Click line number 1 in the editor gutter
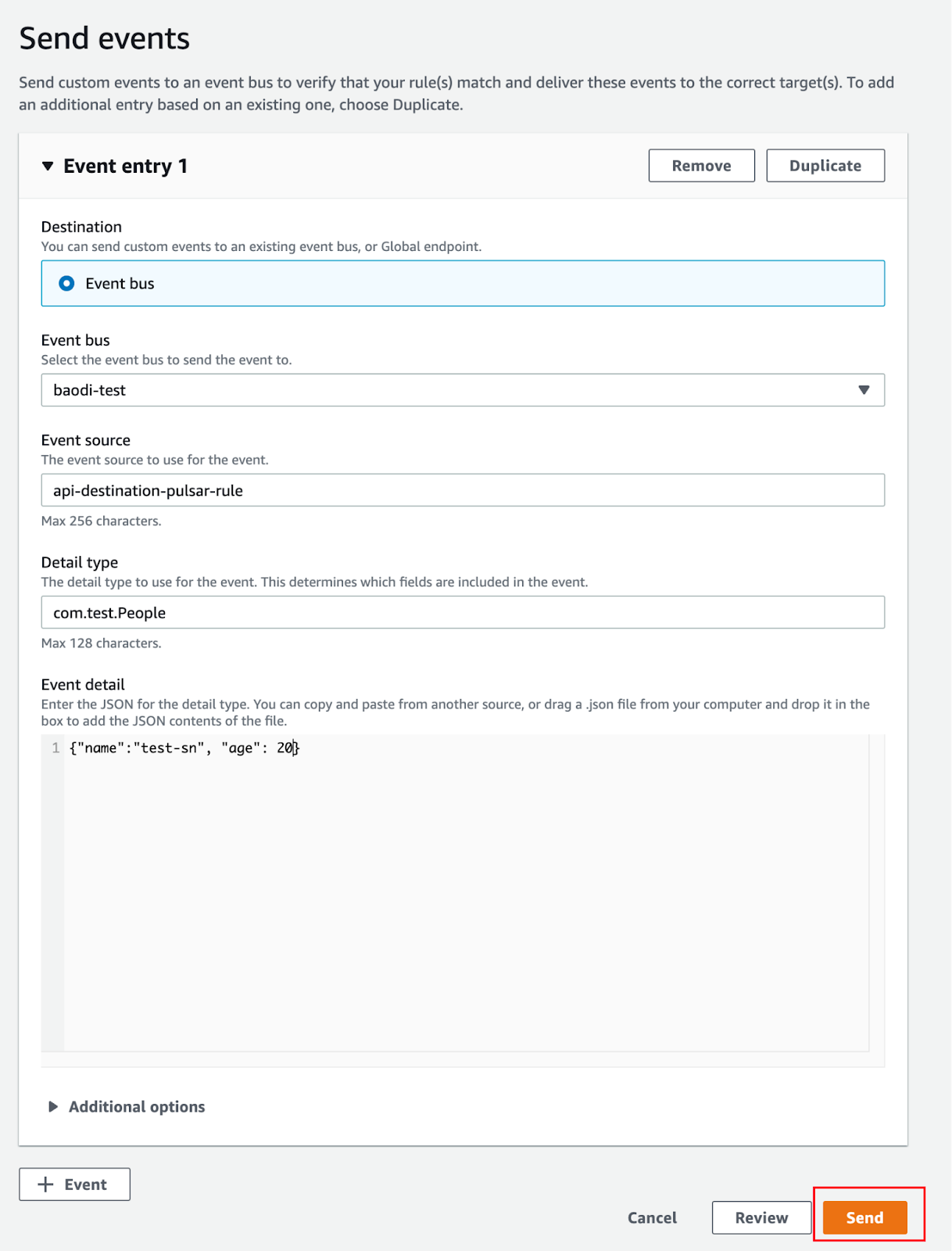The height and width of the screenshot is (1251, 952). [x=55, y=748]
